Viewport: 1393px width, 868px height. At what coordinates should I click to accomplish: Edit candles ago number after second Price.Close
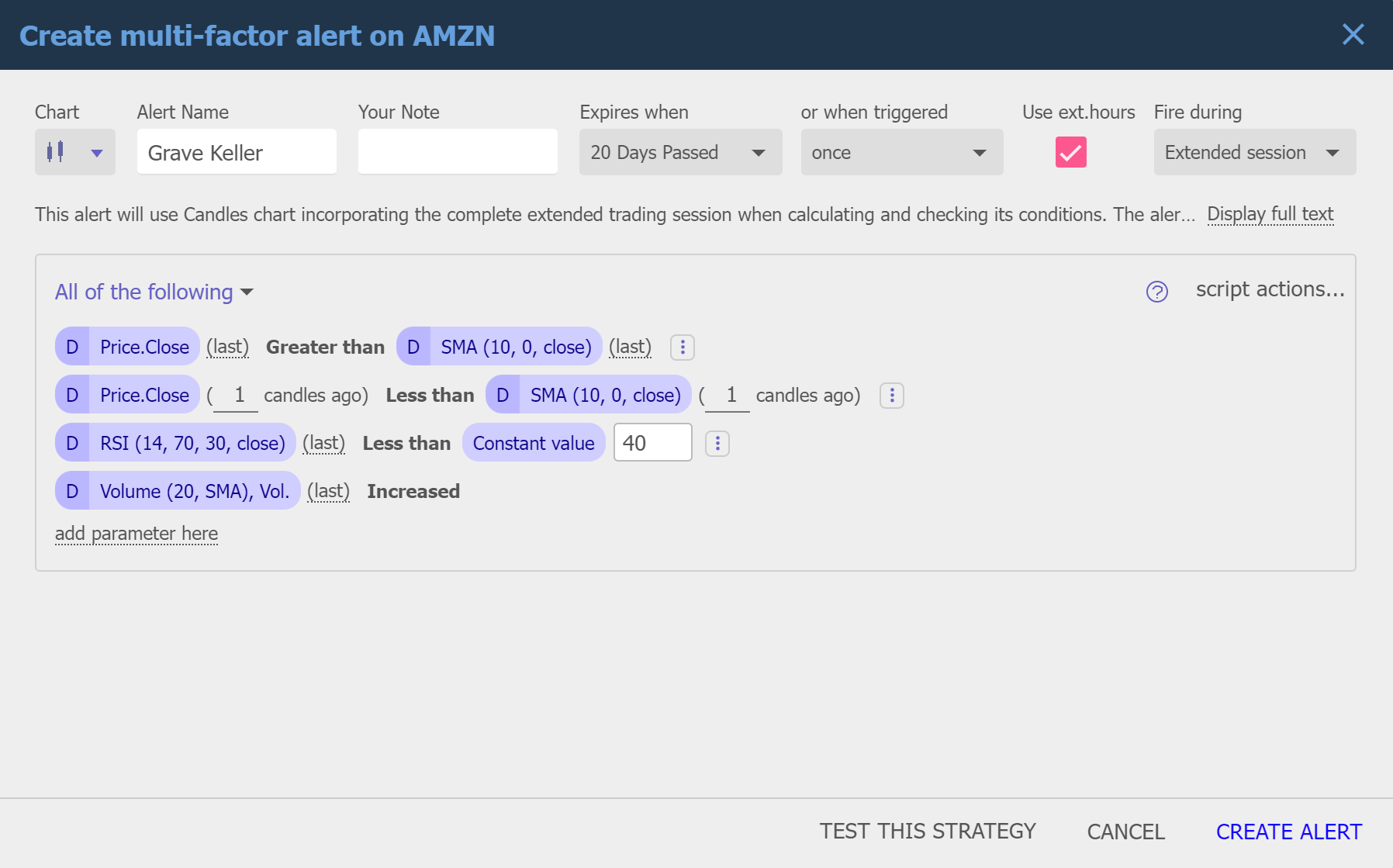236,396
